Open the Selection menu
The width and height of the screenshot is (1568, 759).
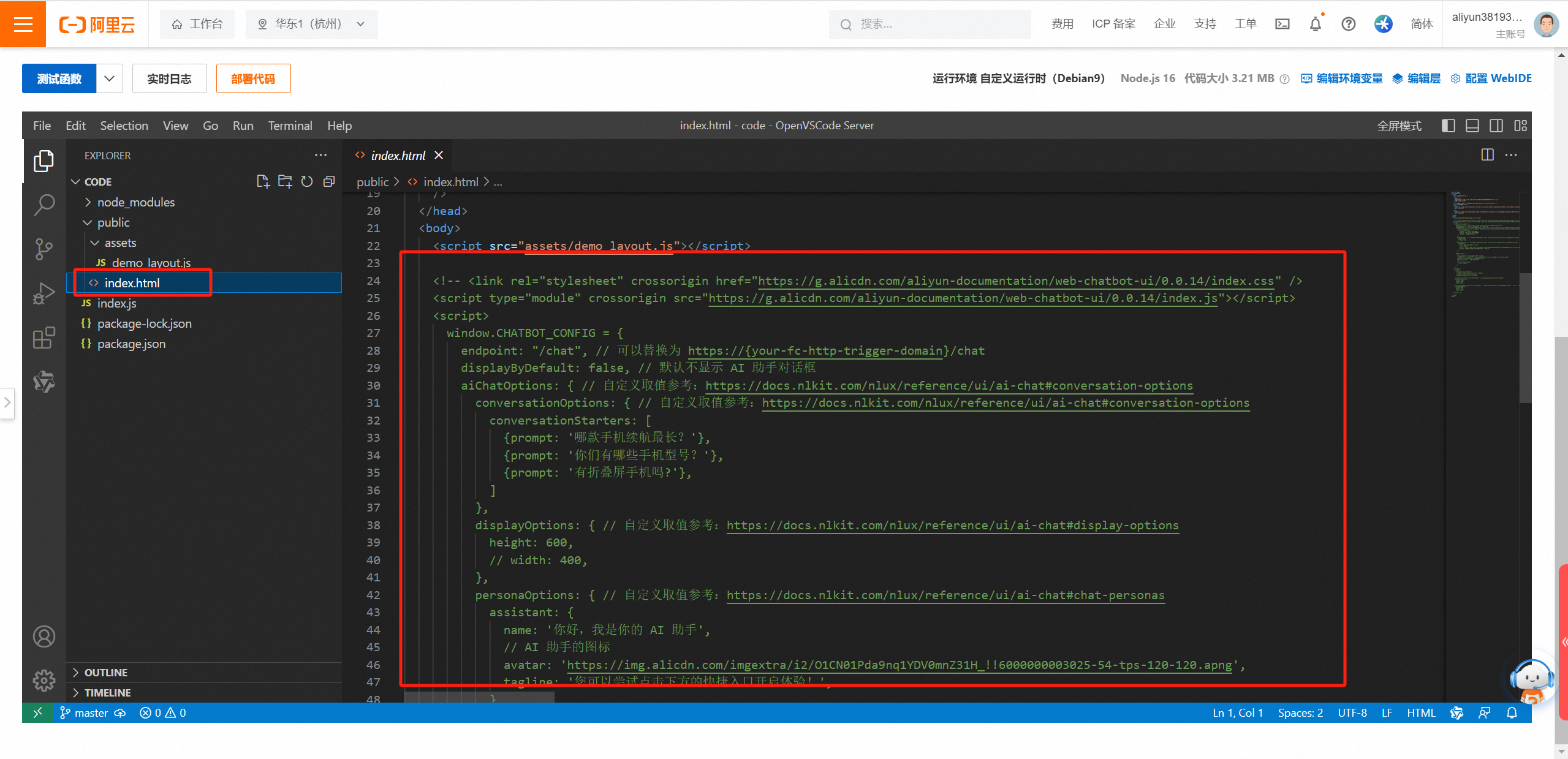[124, 126]
